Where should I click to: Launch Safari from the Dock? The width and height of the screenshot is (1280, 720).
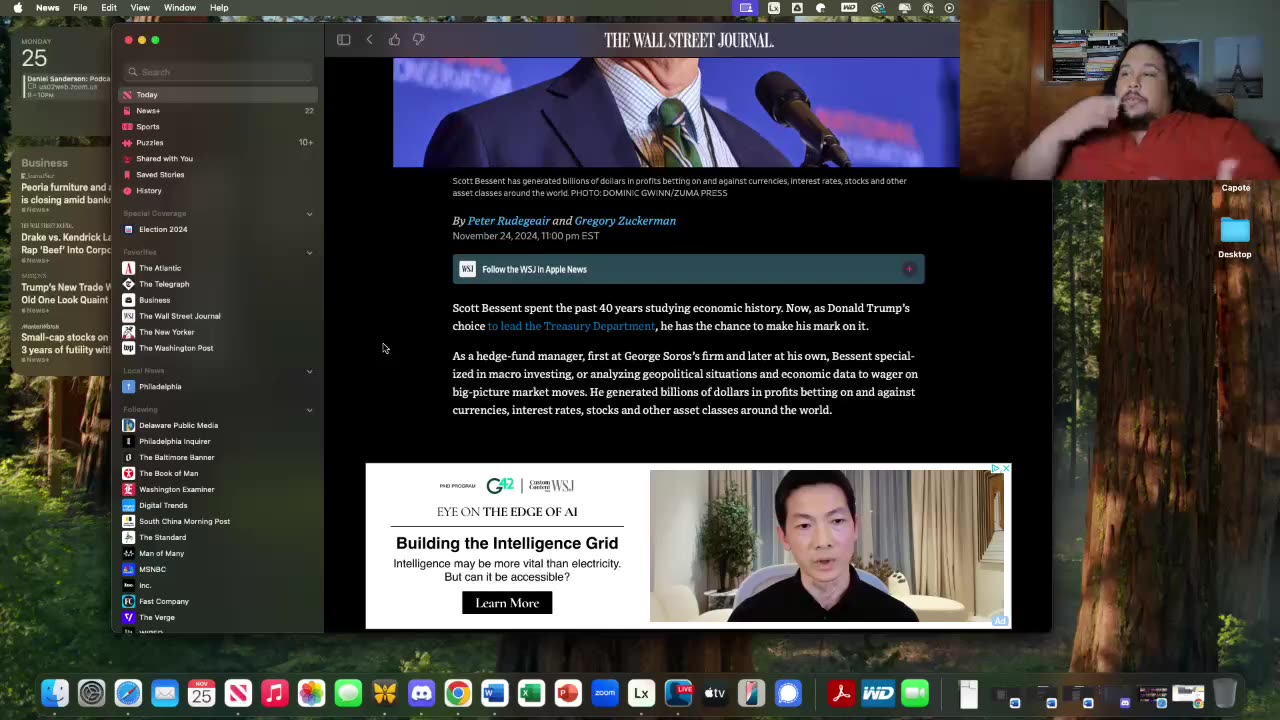(x=128, y=693)
